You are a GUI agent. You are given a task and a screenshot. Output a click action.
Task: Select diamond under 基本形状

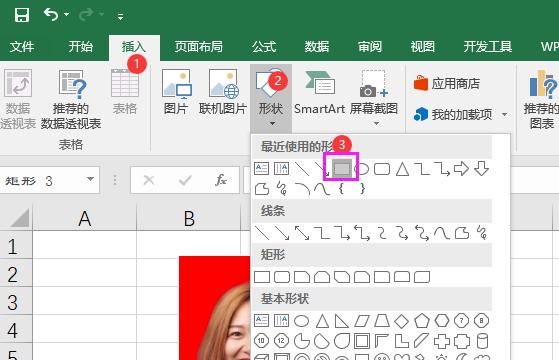tap(401, 321)
